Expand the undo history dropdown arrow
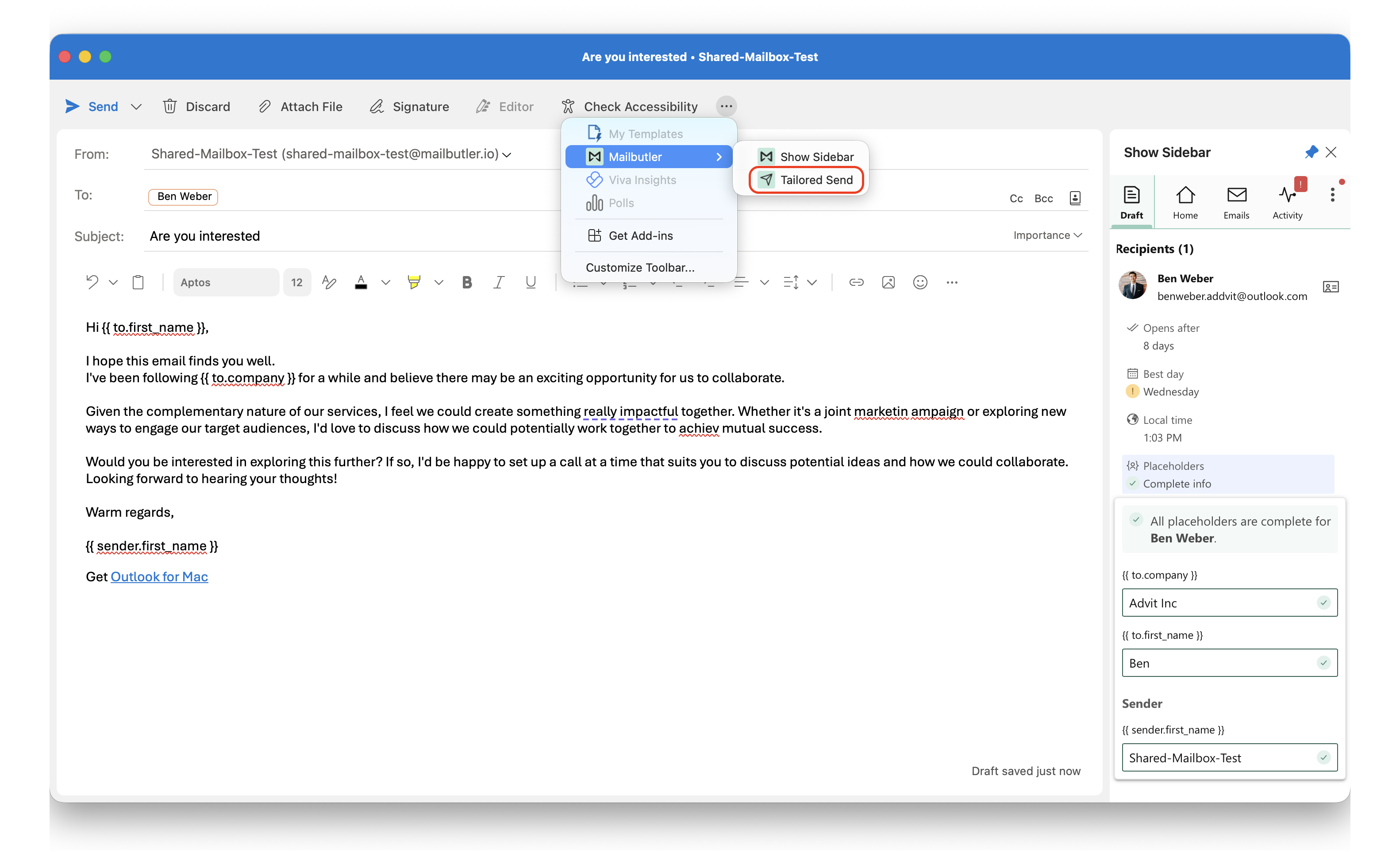Screen dimensions: 1400x868 tap(113, 282)
